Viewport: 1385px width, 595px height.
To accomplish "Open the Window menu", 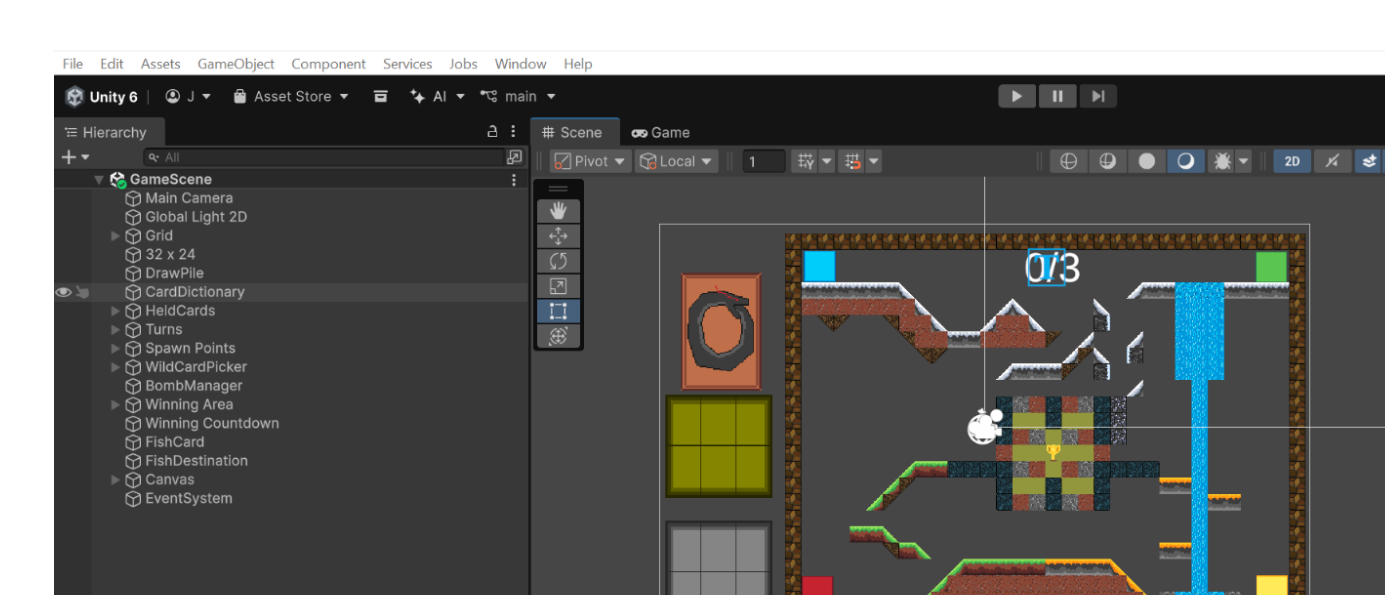I will (x=520, y=64).
